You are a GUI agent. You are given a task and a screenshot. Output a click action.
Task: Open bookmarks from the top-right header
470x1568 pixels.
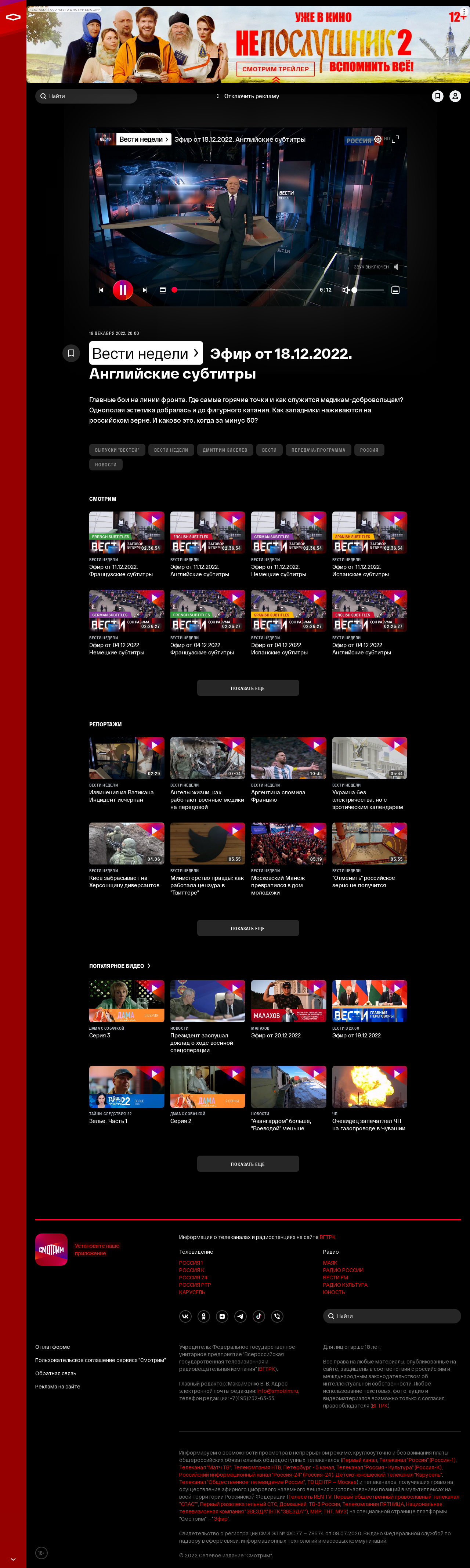tap(437, 96)
